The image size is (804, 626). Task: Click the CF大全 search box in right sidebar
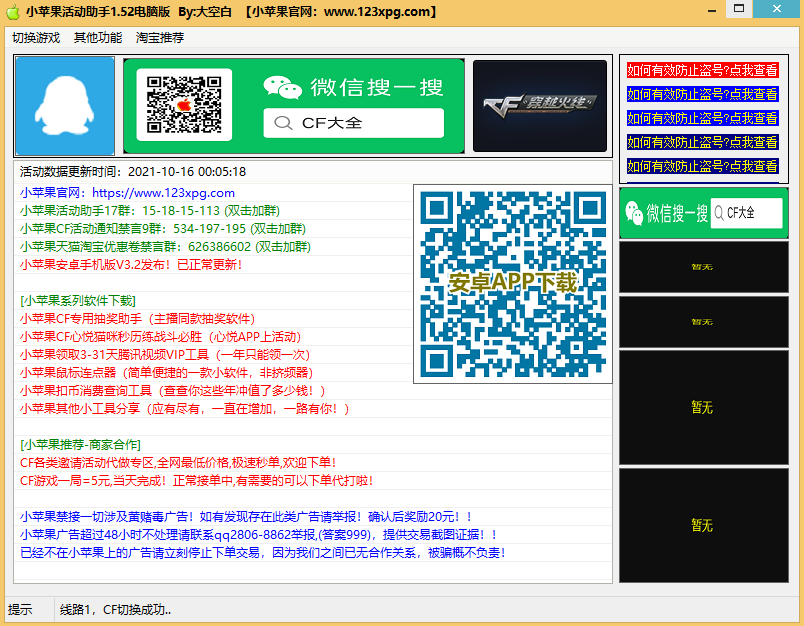click(747, 213)
